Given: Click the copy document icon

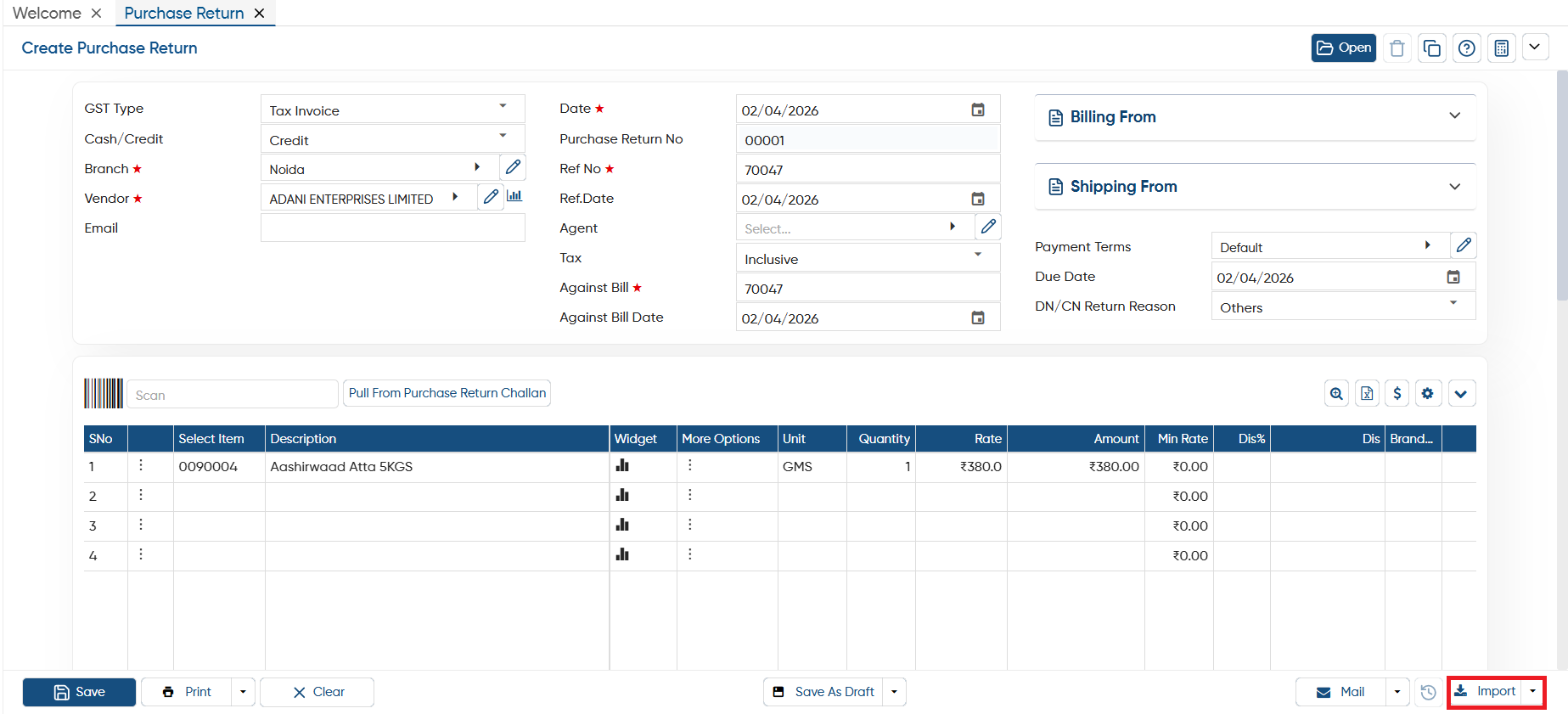Looking at the screenshot, I should tap(1431, 48).
